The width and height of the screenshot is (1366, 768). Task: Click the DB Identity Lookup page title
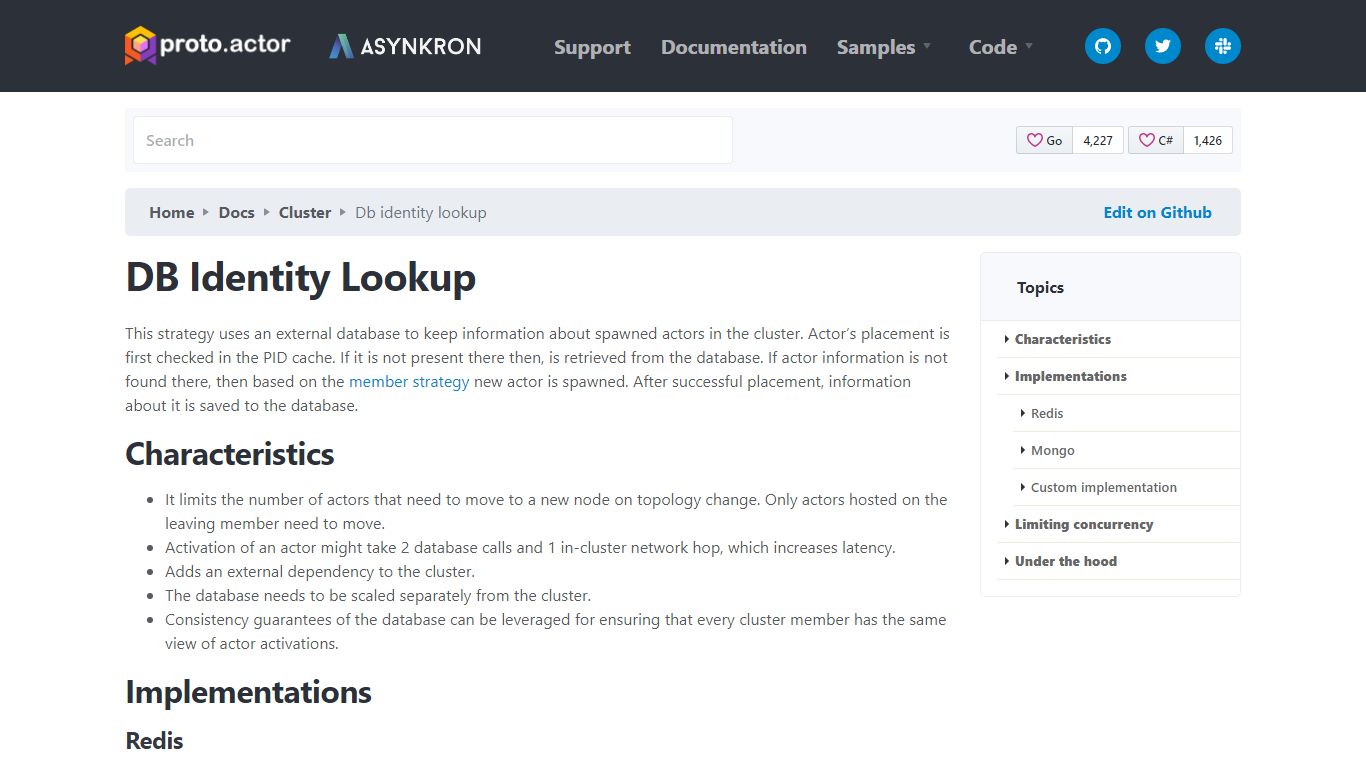pyautogui.click(x=301, y=277)
